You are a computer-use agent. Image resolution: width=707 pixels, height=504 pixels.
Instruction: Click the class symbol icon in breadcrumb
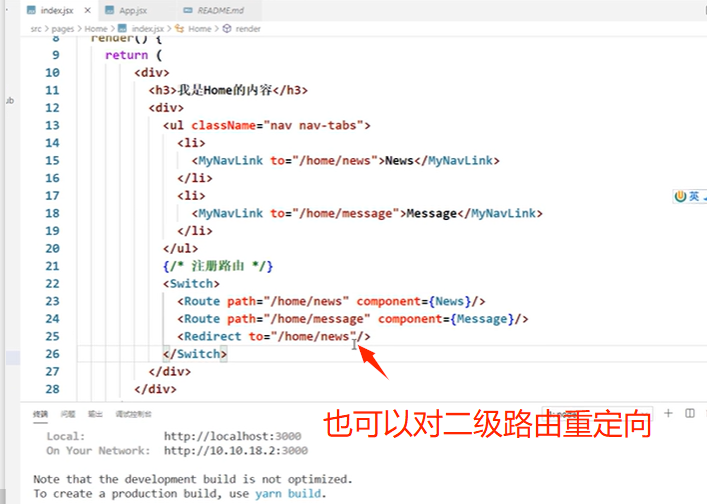coord(179,29)
